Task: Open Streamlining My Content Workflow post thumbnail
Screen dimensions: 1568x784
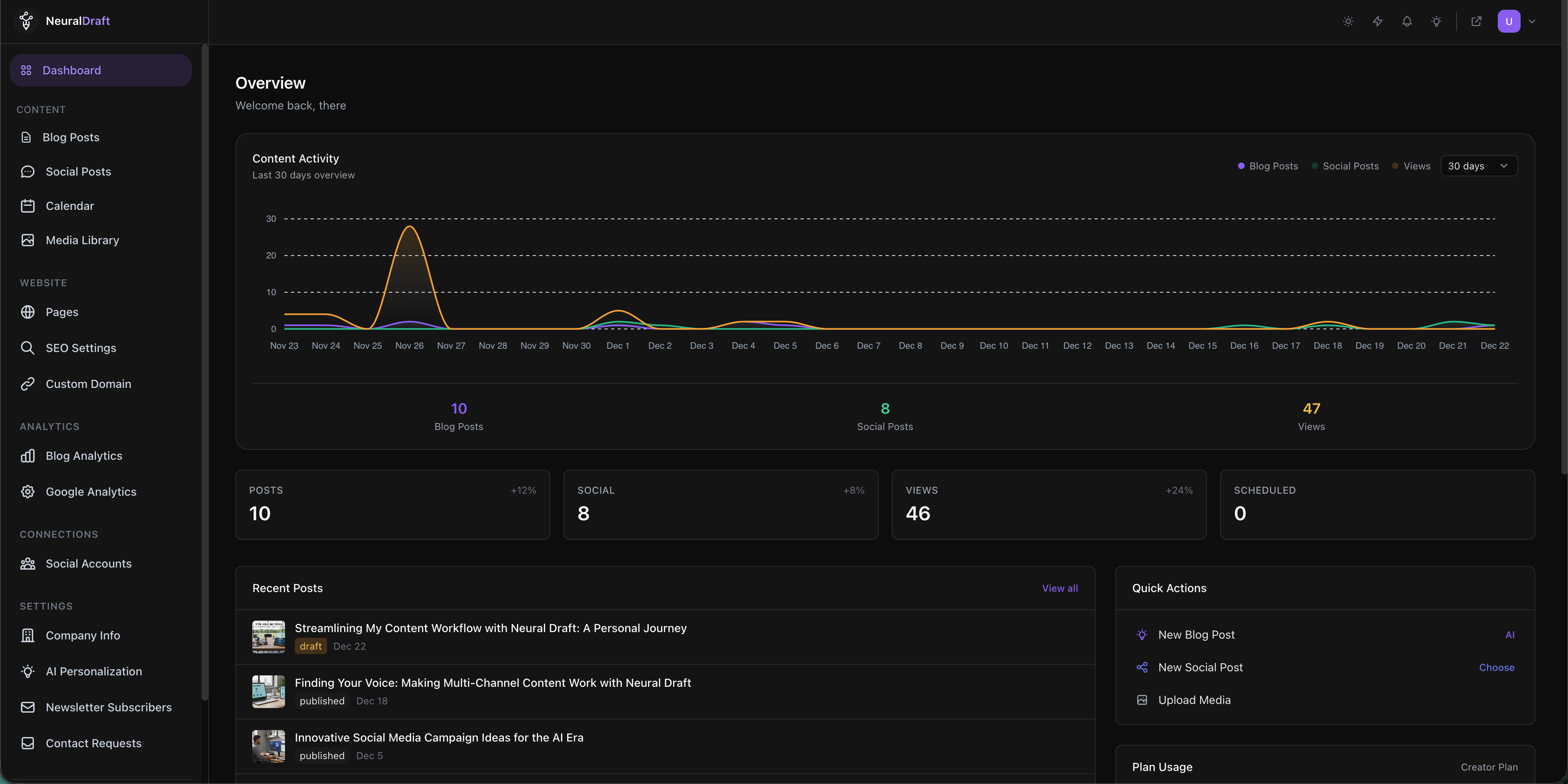Action: click(268, 637)
